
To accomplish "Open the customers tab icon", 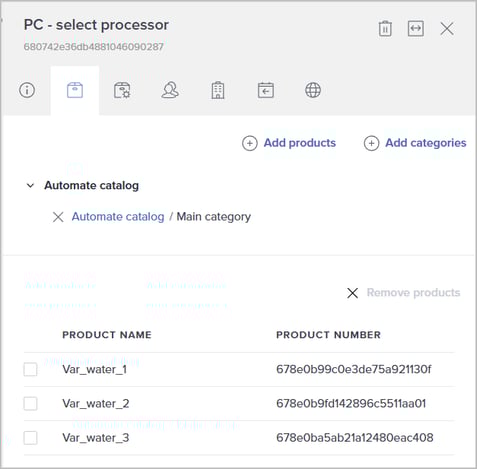I will coord(170,90).
